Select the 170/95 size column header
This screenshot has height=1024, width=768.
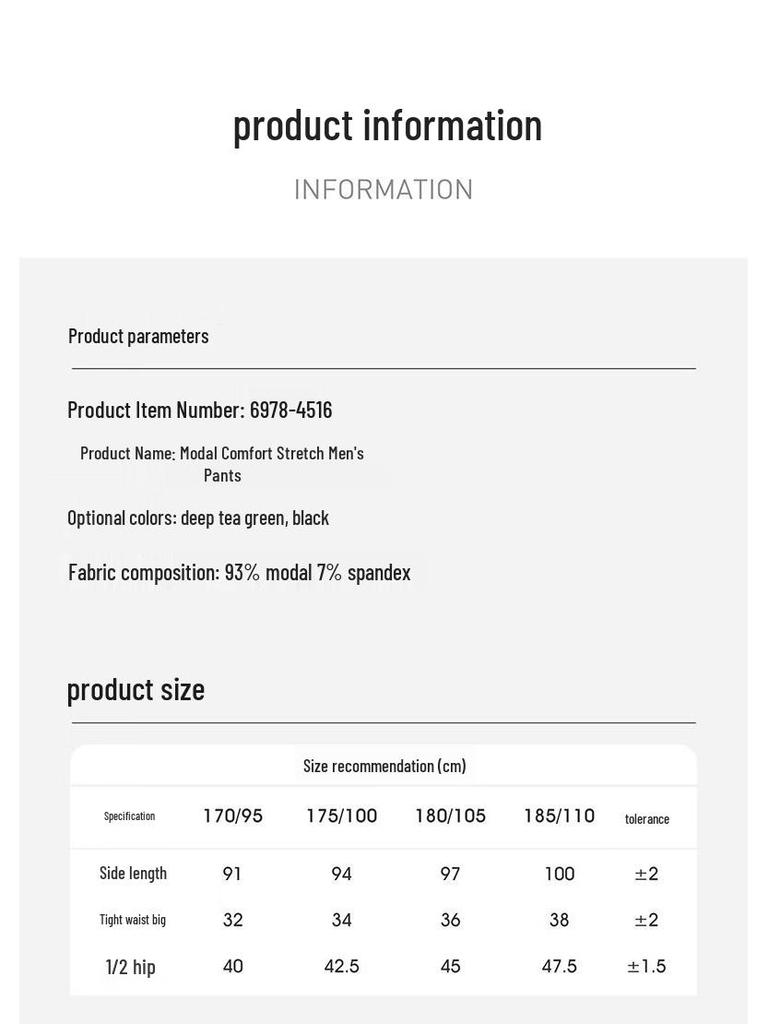pos(233,816)
